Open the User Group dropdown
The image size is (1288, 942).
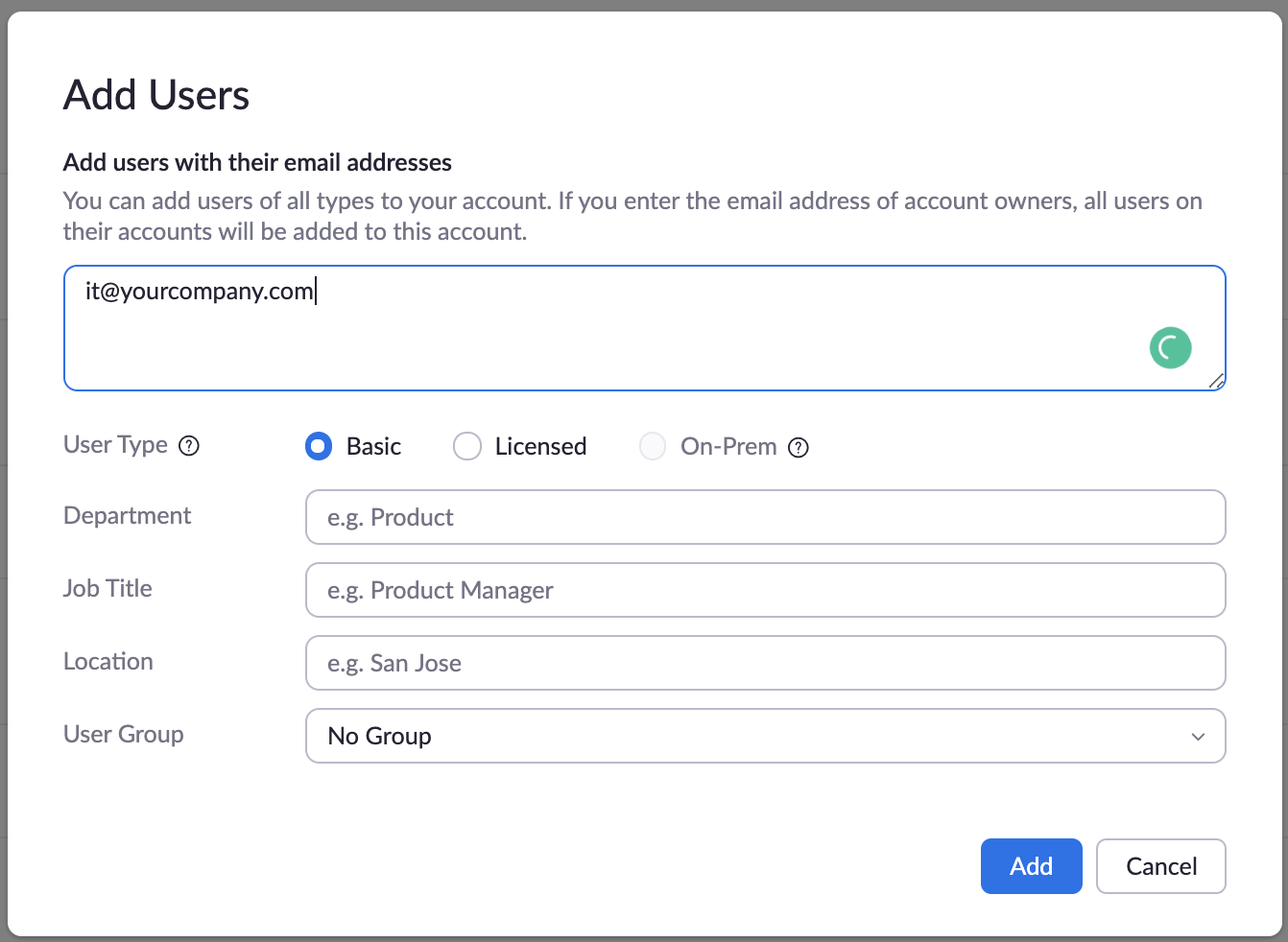(765, 736)
